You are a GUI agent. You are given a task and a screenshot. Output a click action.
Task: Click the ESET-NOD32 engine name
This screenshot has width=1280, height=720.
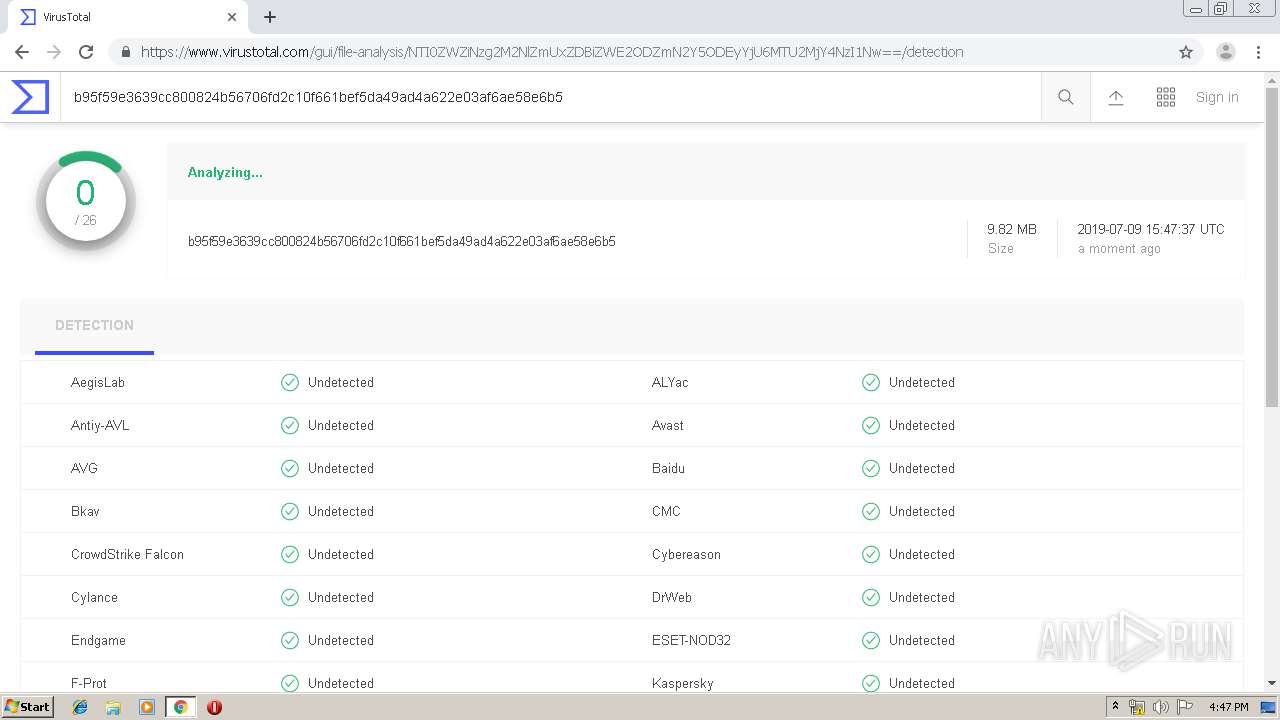(691, 640)
